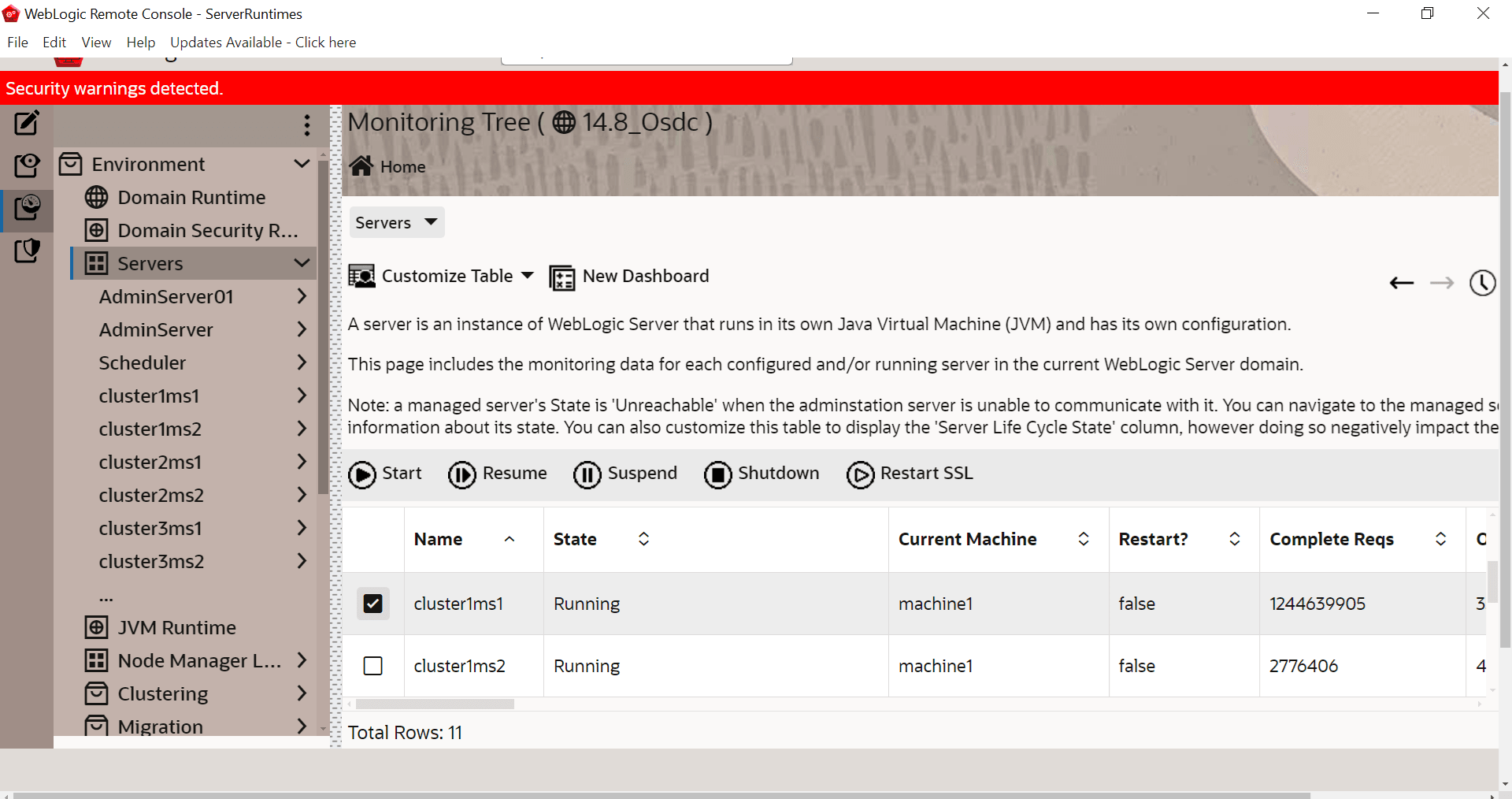Screen dimensions: 1512x799
Task: Open the Customize Table dropdown arrow
Action: click(528, 276)
